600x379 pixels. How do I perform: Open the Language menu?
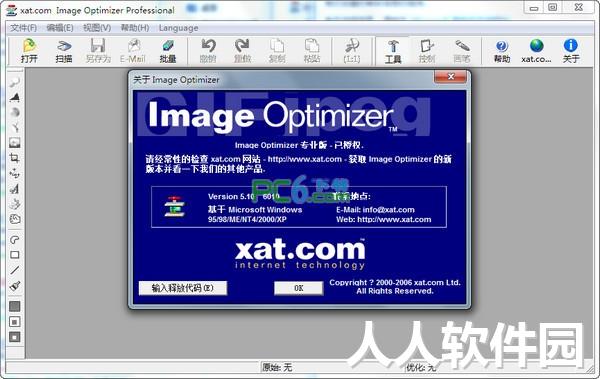[178, 28]
